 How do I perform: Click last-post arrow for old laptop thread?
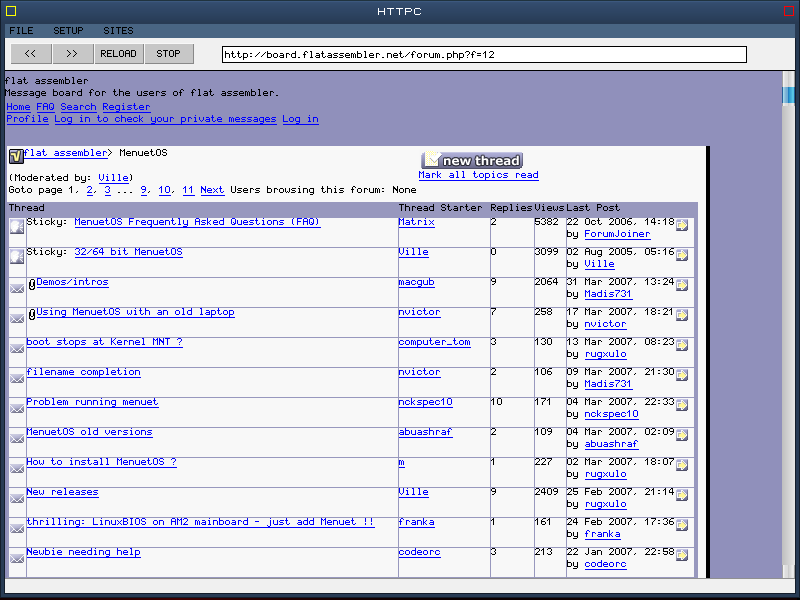tap(682, 315)
